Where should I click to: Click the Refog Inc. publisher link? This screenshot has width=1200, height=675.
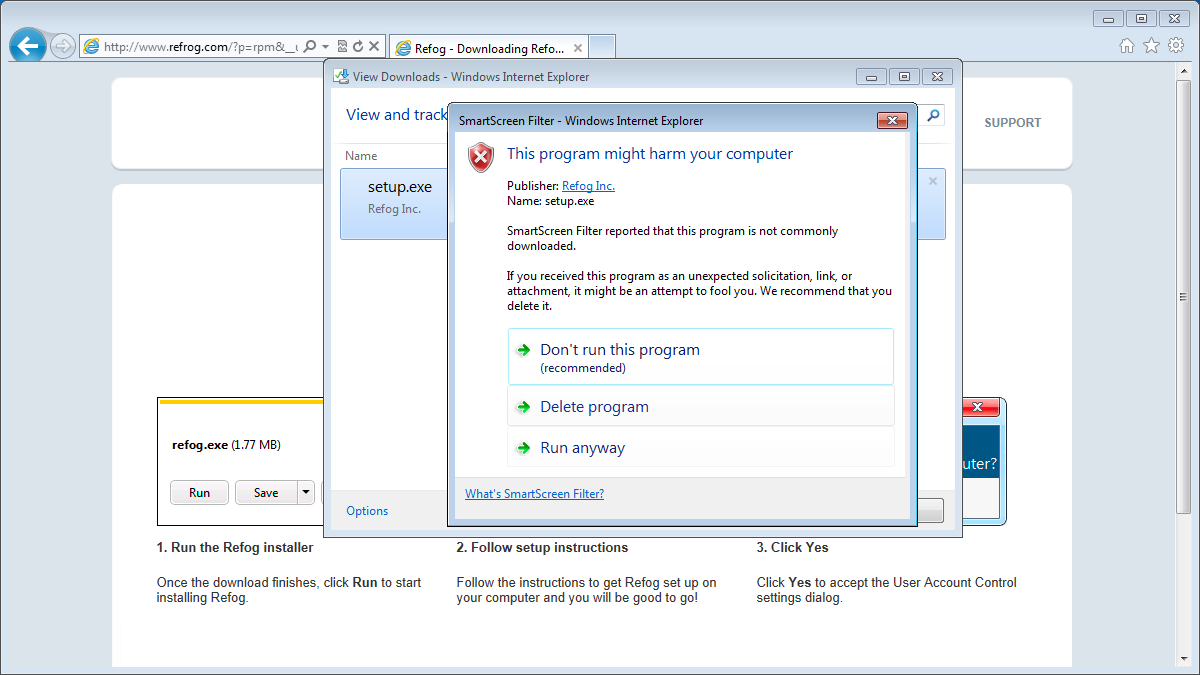588,186
